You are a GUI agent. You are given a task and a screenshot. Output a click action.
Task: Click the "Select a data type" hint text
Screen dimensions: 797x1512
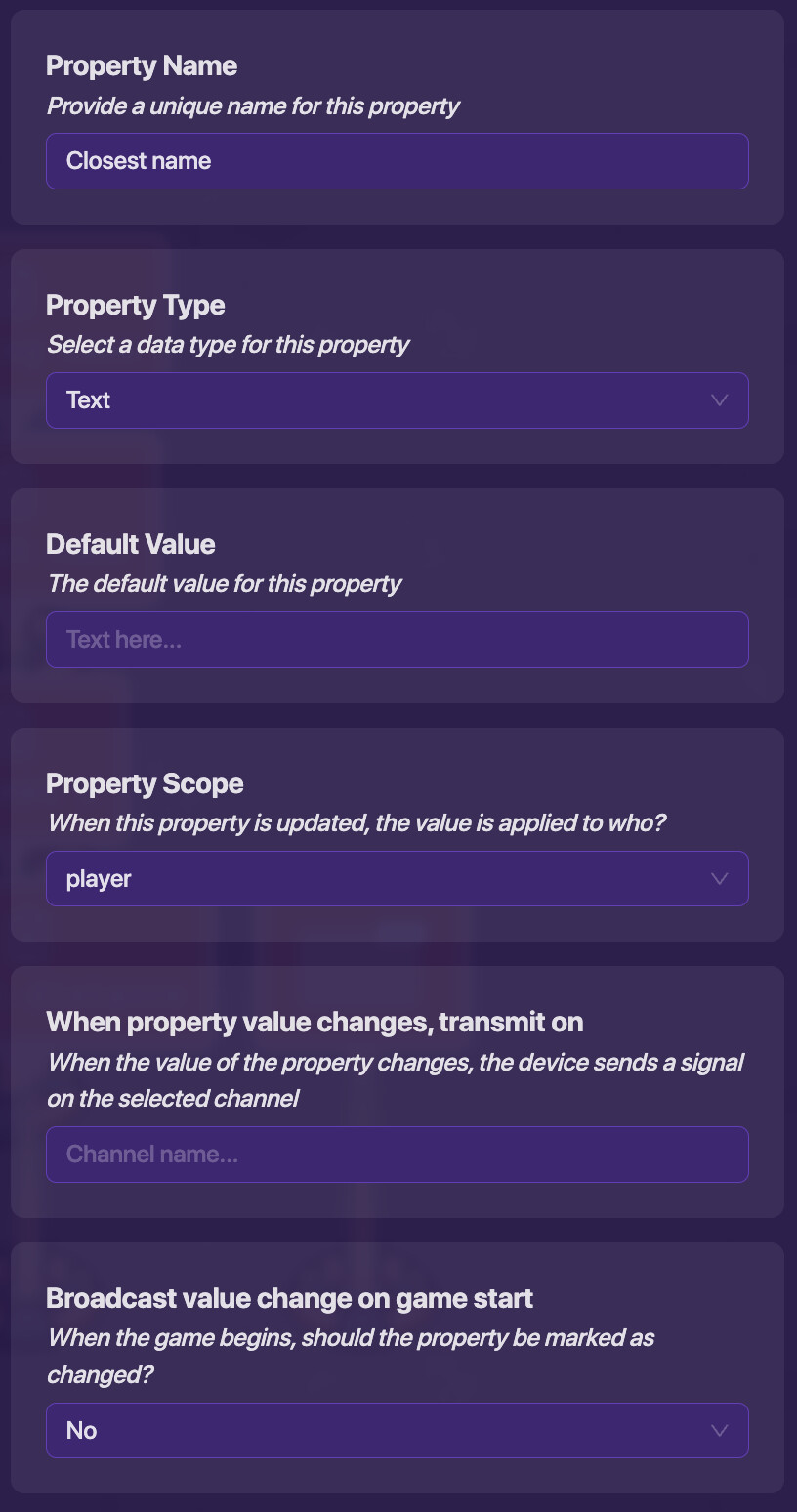click(228, 345)
